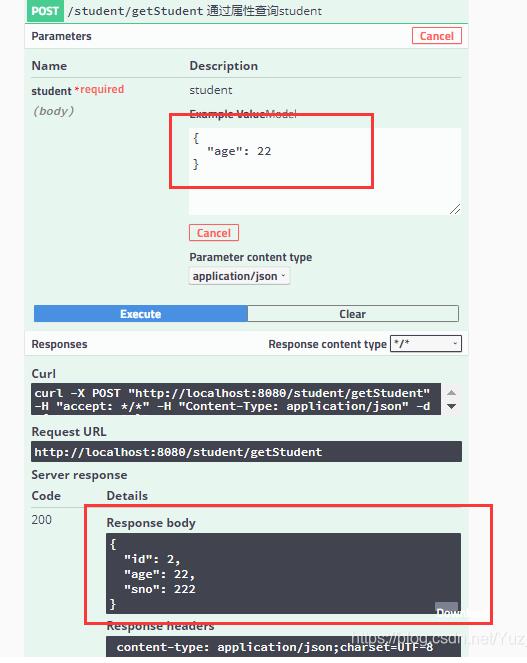
Task: Click the blue Execute button
Action: pos(140,314)
